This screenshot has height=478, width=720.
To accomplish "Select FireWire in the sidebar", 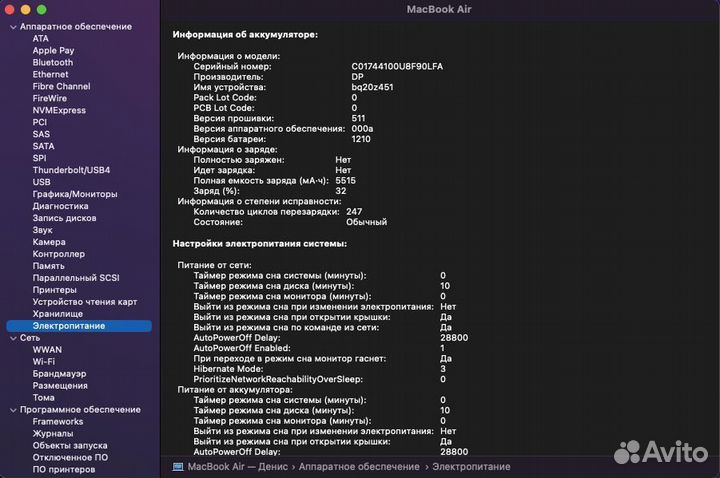I will pos(50,98).
